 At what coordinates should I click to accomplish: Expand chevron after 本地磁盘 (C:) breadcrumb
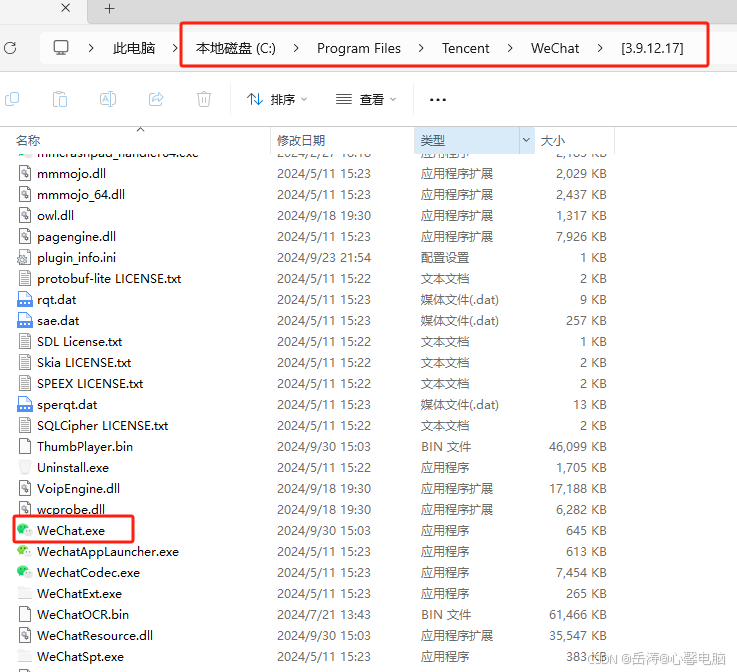296,48
